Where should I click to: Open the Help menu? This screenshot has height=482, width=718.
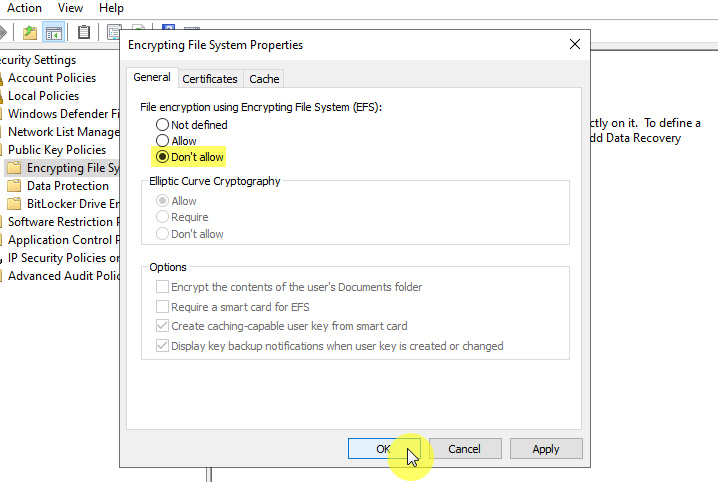click(111, 8)
